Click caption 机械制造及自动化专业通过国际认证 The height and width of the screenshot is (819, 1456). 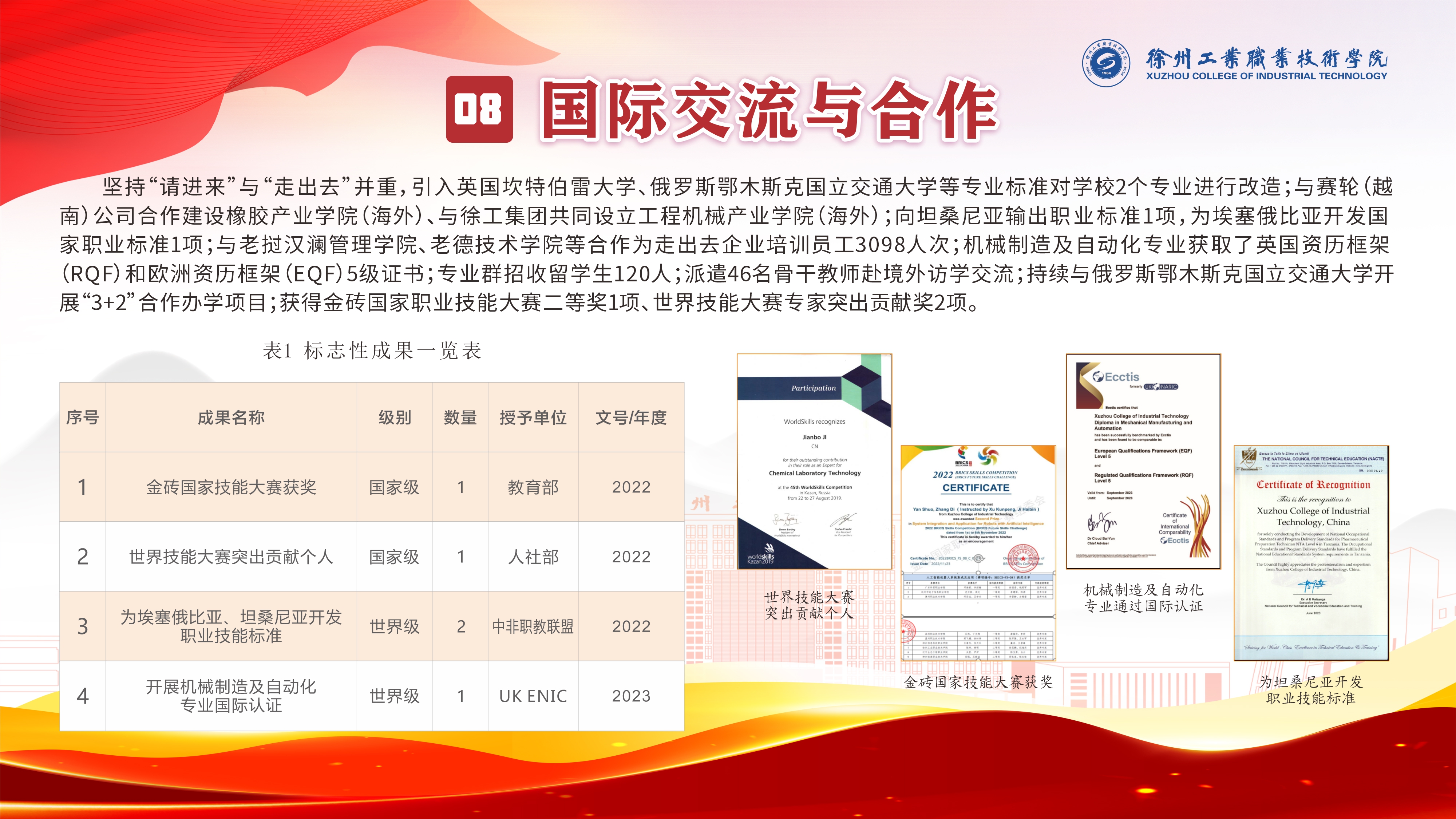pyautogui.click(x=1143, y=598)
